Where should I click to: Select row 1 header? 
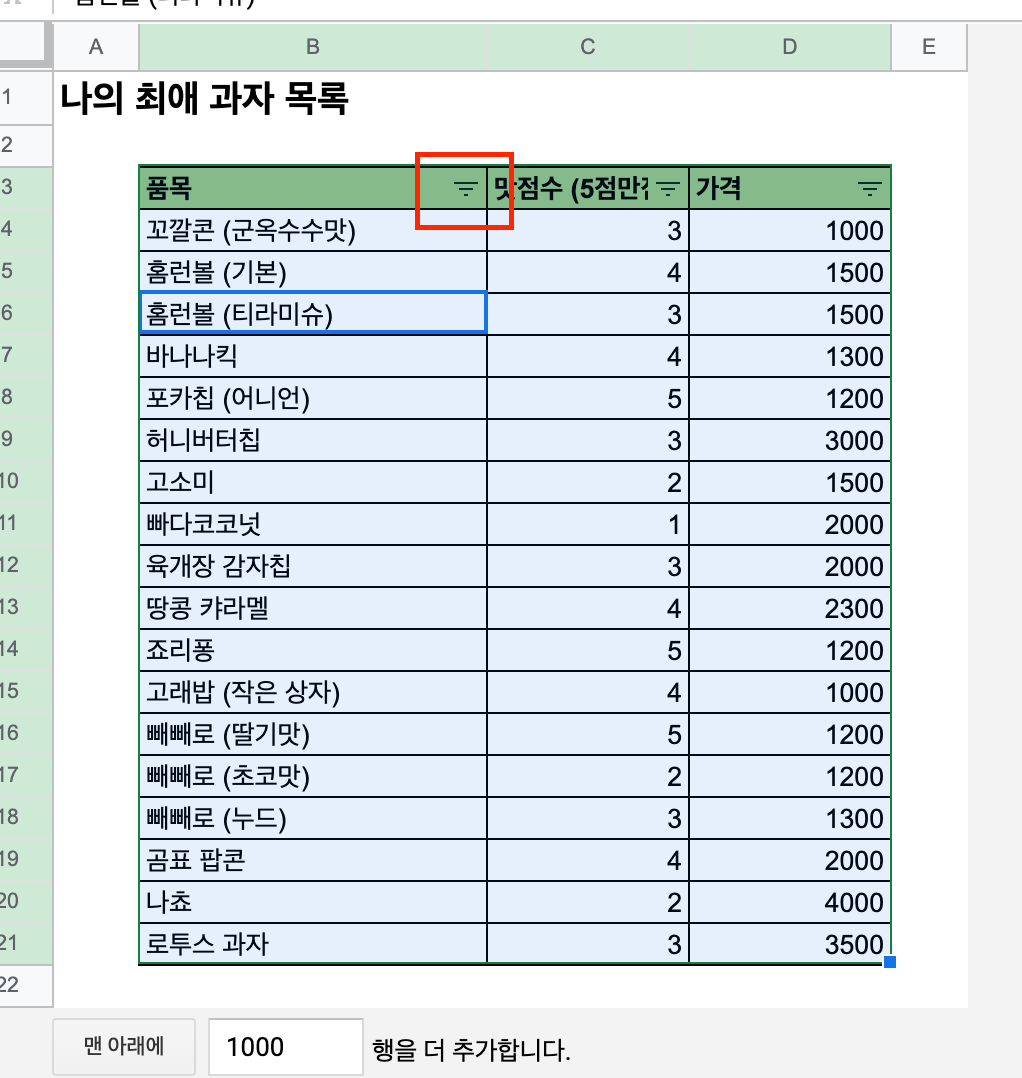26,97
